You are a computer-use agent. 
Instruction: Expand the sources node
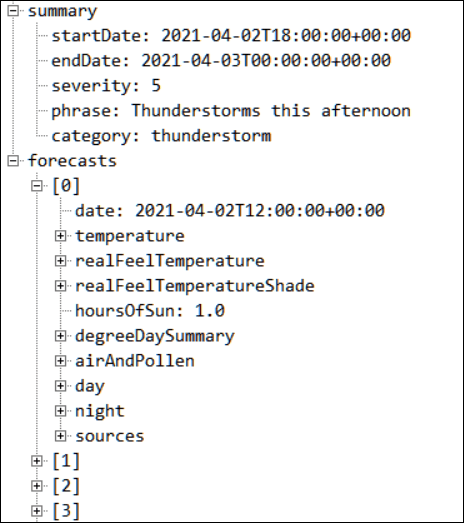coord(60,436)
